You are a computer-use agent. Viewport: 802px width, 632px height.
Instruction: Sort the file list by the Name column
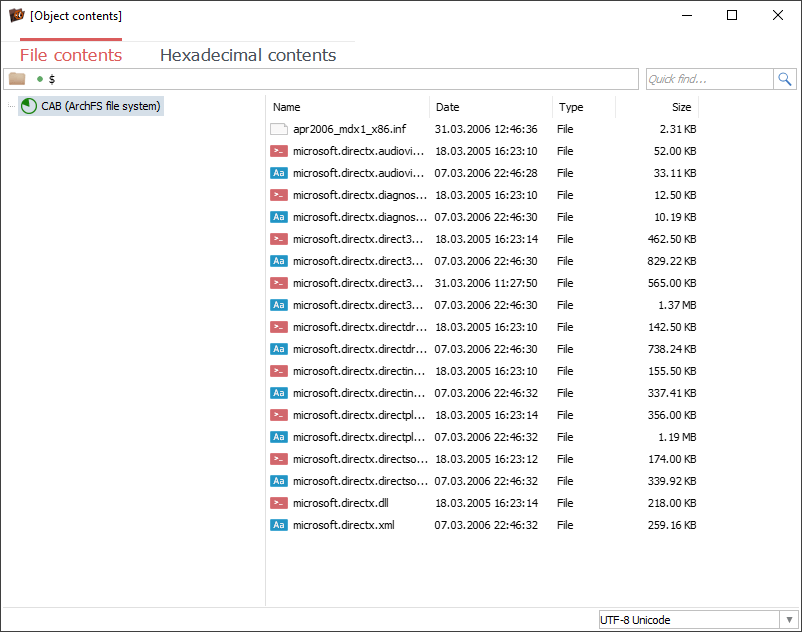point(348,107)
